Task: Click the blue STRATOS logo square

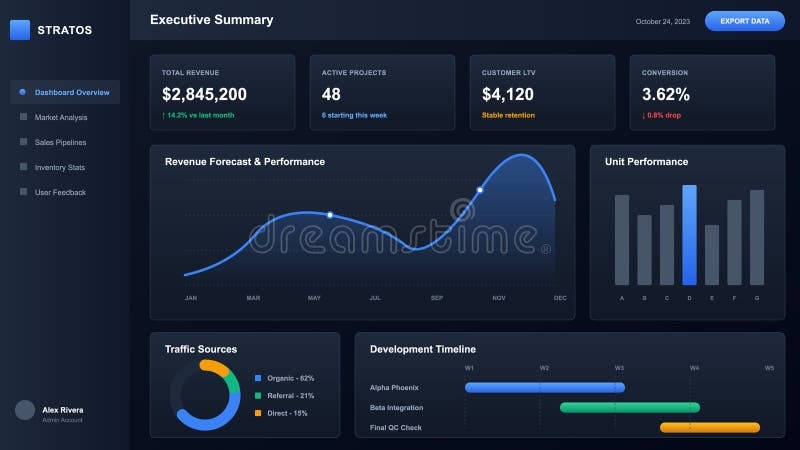Action: (20, 30)
